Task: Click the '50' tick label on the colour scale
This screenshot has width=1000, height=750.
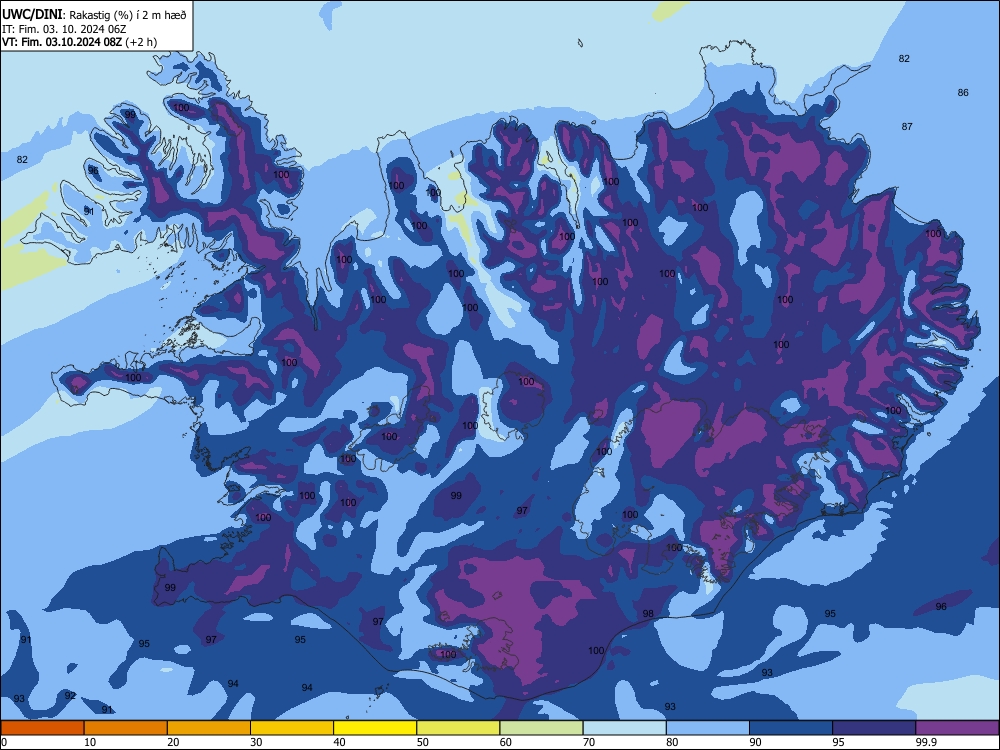Action: [x=423, y=742]
